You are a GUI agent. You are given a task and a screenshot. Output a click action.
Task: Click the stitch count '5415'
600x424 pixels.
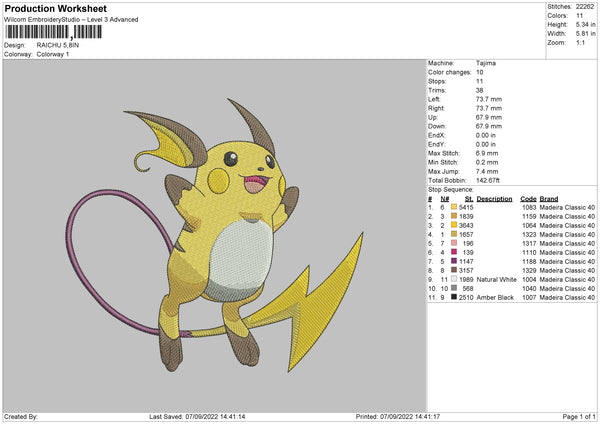pyautogui.click(x=466, y=207)
